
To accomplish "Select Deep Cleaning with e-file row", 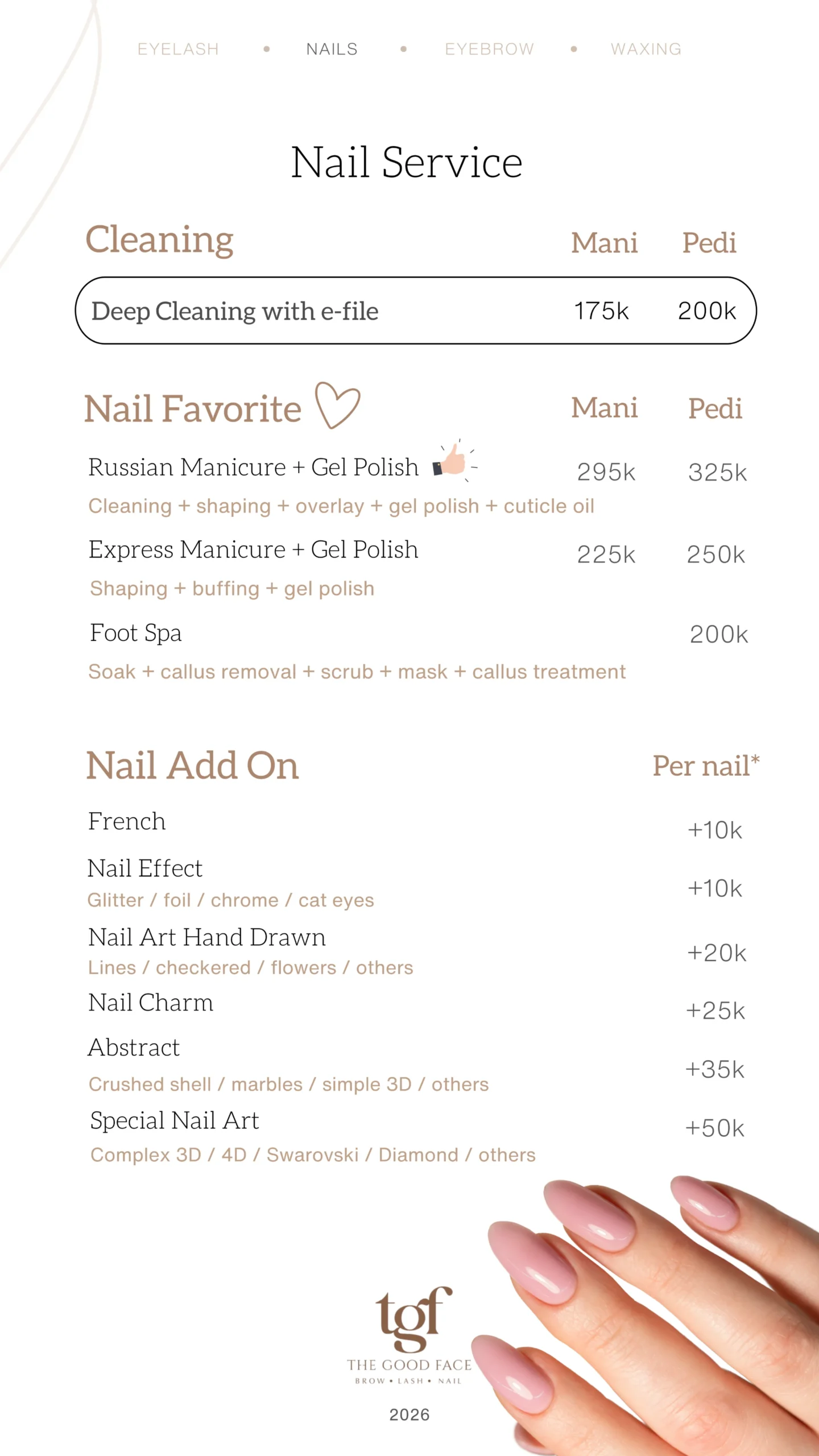I will [x=415, y=311].
